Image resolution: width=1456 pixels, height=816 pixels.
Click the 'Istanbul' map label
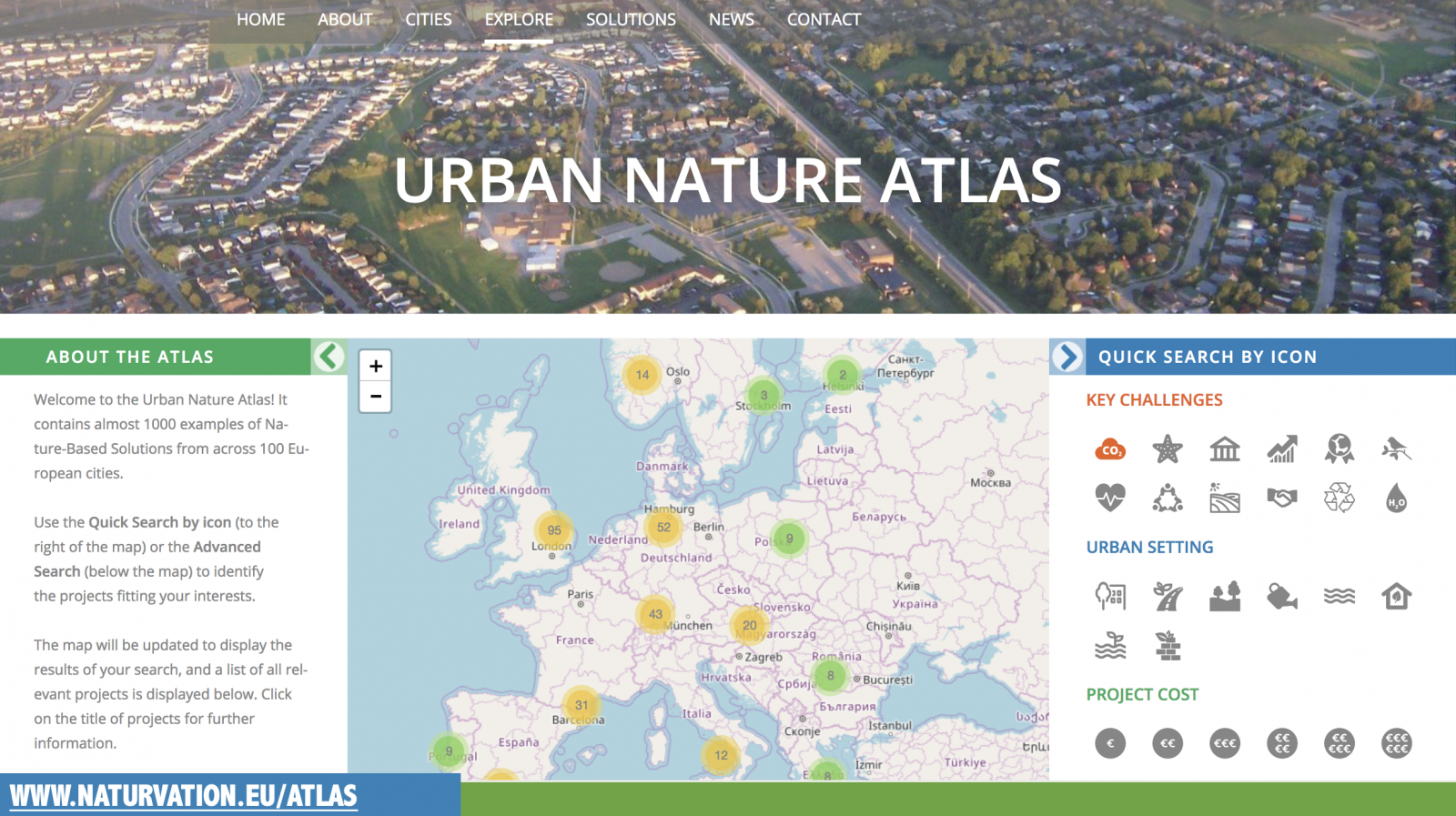[890, 726]
